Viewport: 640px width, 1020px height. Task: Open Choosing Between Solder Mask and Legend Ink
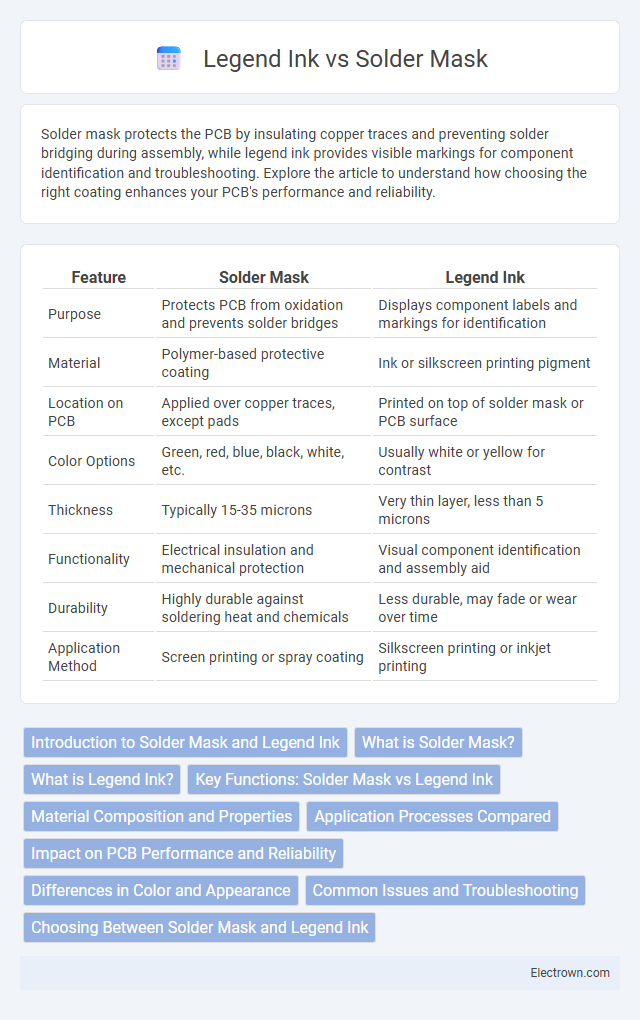click(200, 928)
